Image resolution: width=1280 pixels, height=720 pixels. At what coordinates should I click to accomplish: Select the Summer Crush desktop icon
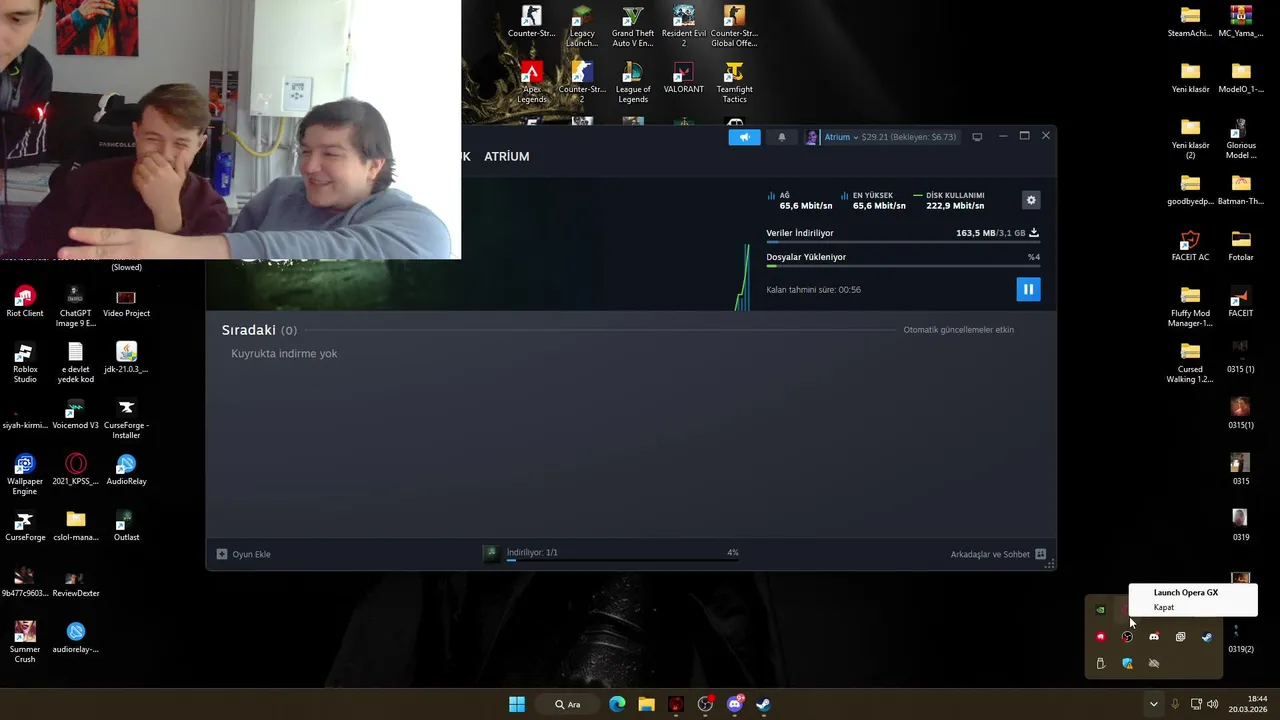point(25,643)
